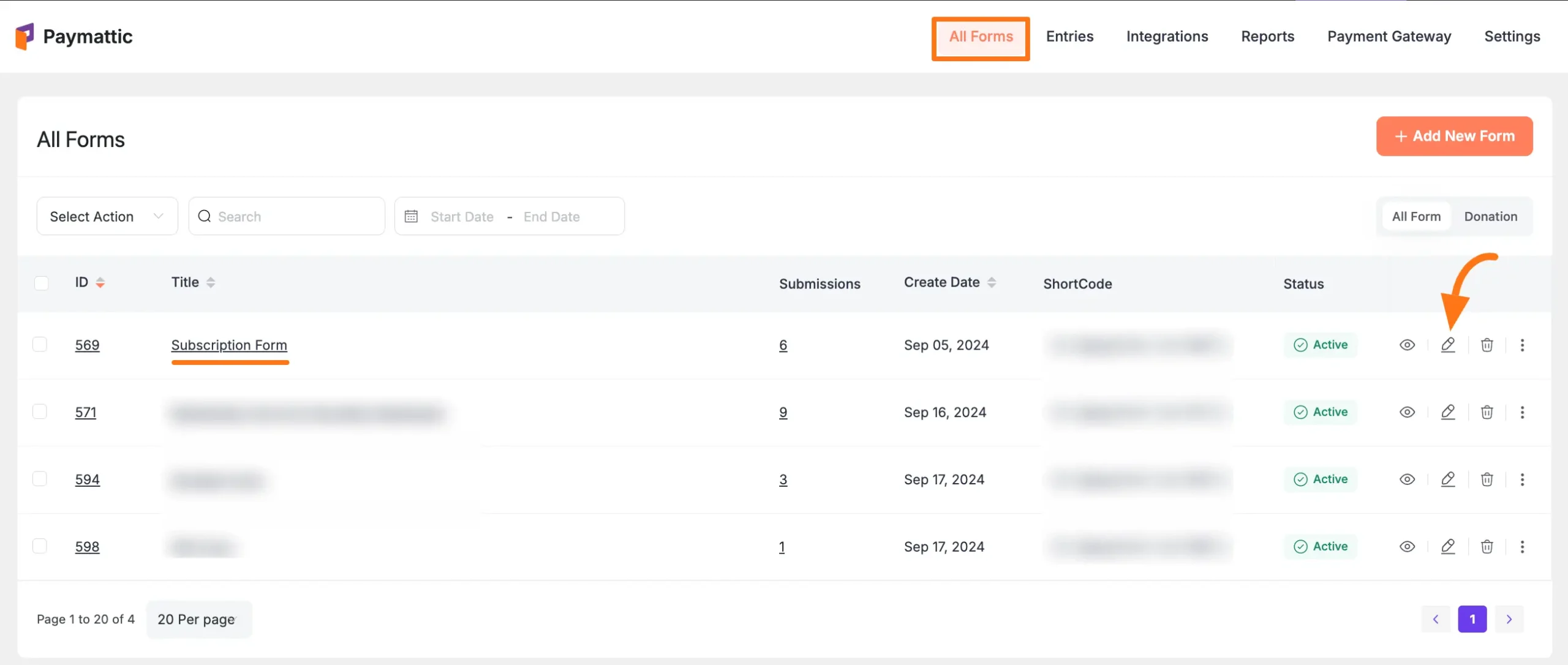
Task: Click the edit pencil icon for Subscription Form
Action: 1448,345
